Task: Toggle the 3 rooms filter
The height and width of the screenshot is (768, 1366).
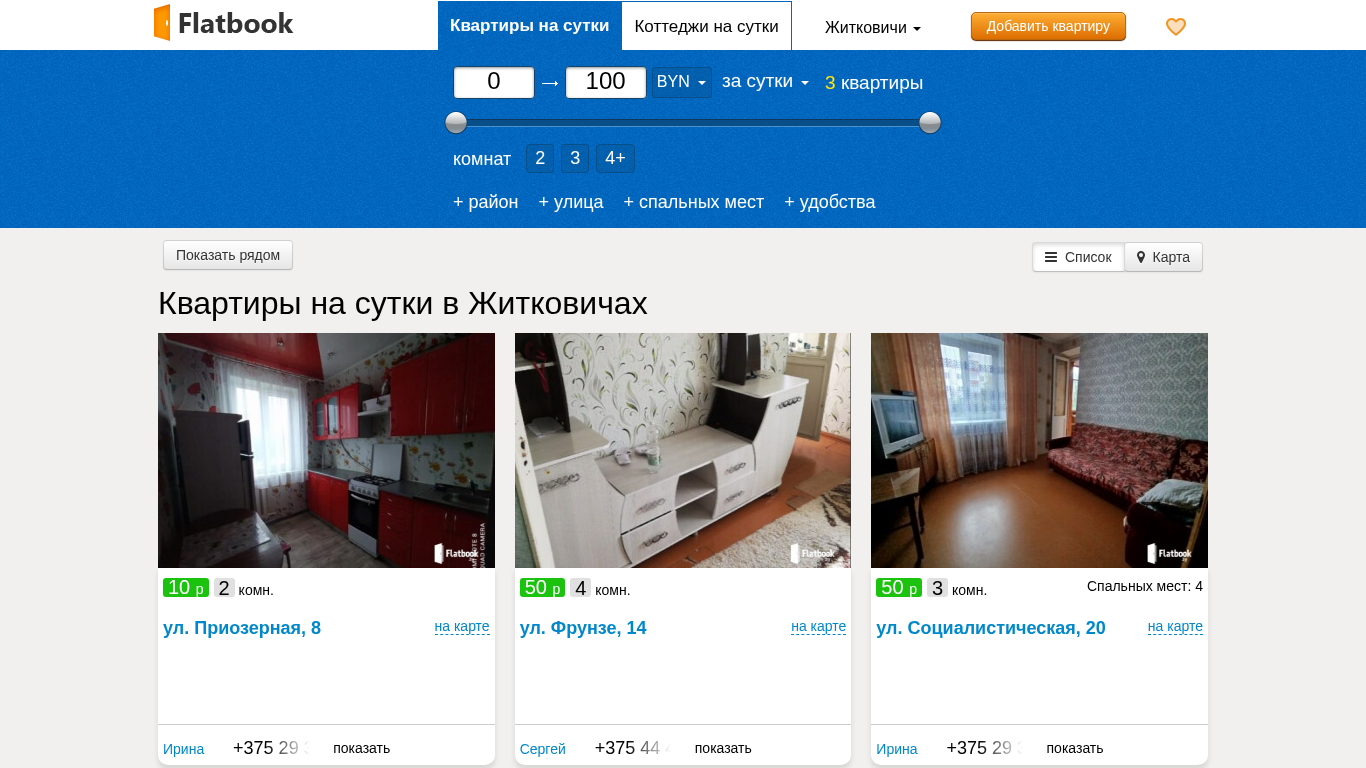Action: point(575,158)
